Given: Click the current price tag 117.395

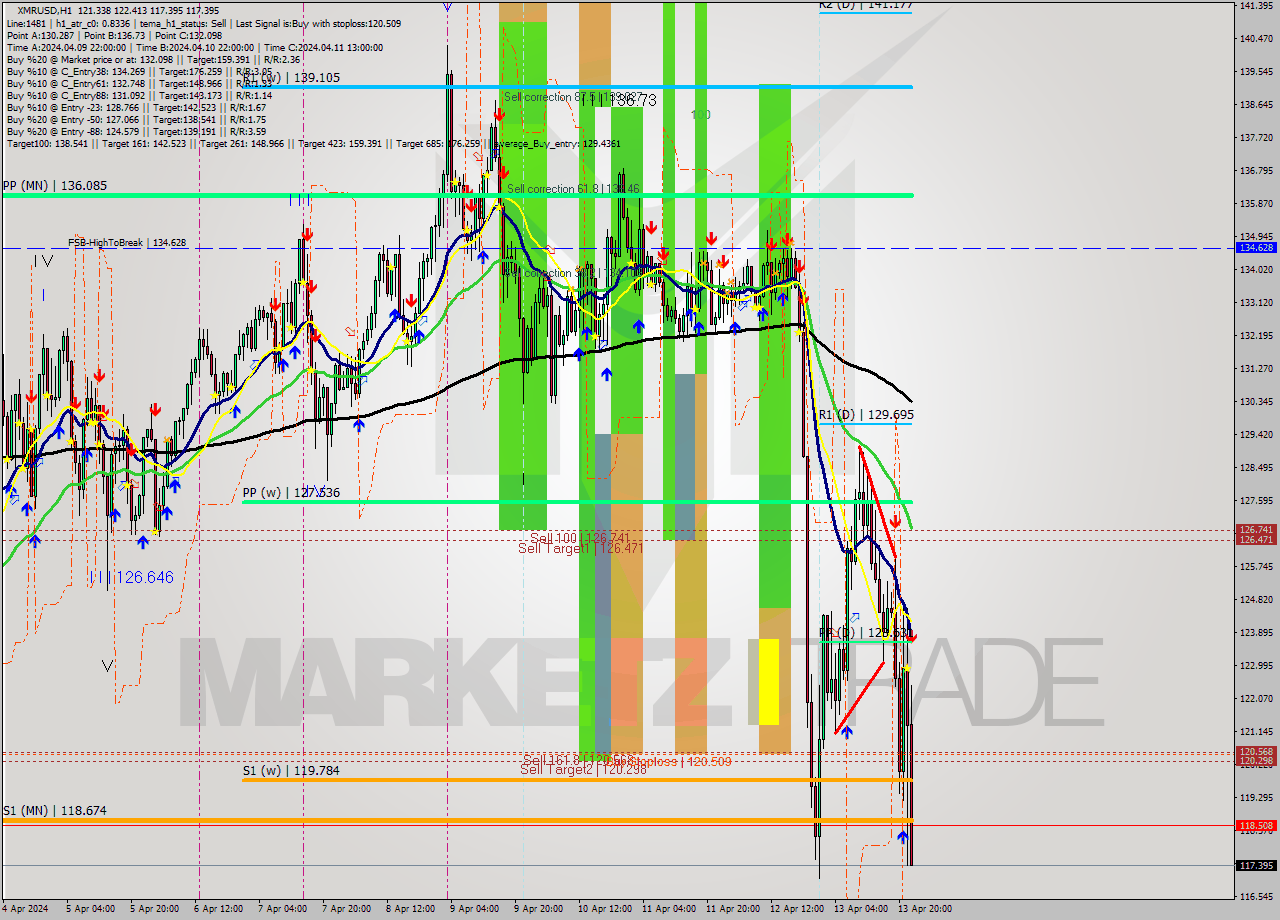Looking at the screenshot, I should tap(1256, 866).
